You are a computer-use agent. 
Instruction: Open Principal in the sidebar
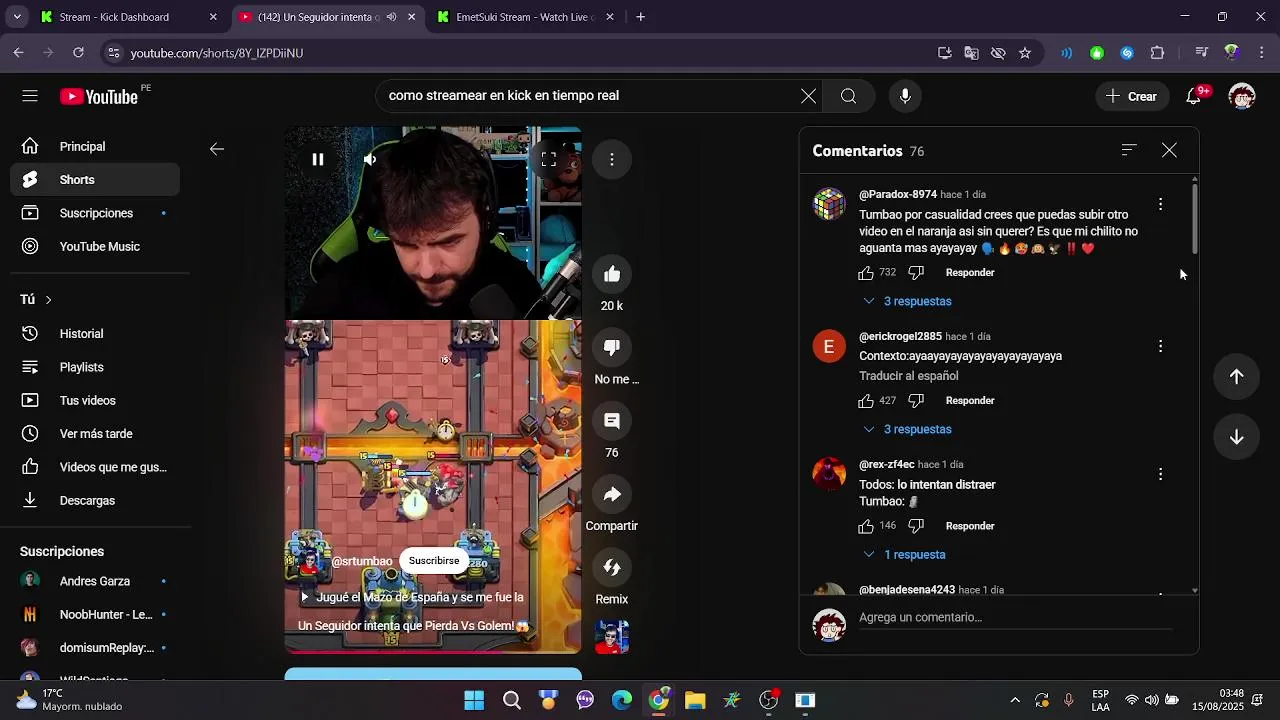(96, 146)
